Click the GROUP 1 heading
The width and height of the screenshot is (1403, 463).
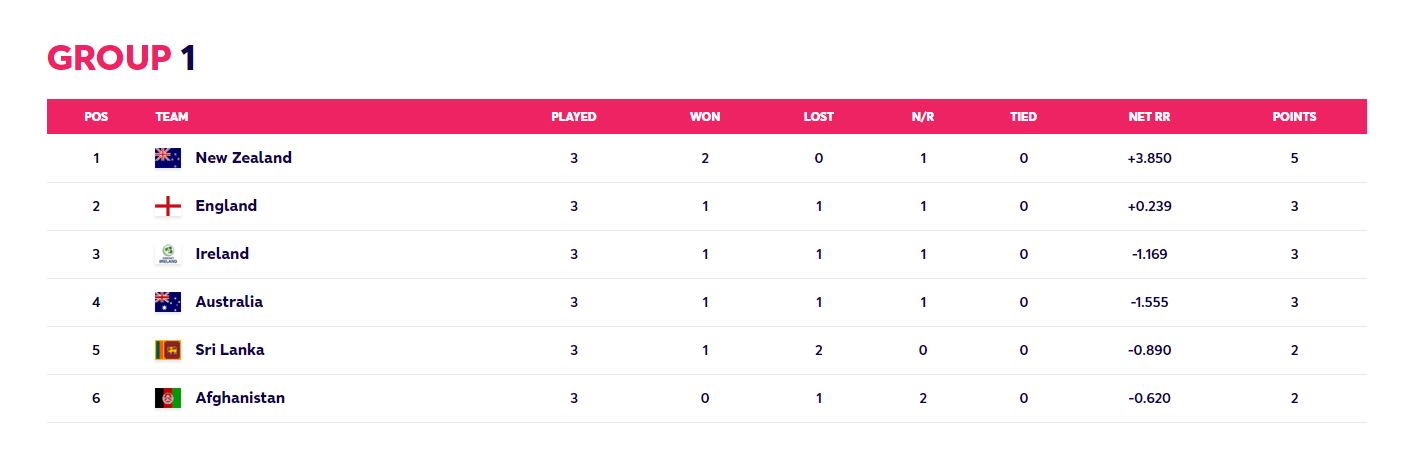point(122,59)
